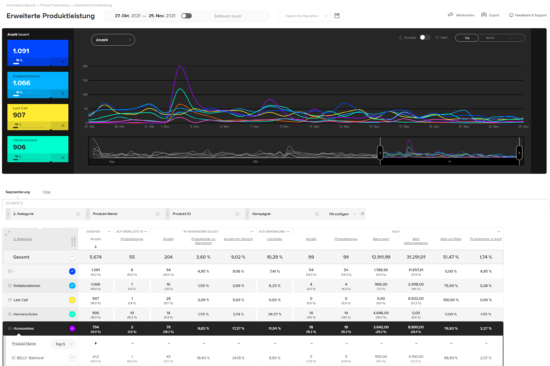Click Gesamt value 5.674

tap(95, 257)
